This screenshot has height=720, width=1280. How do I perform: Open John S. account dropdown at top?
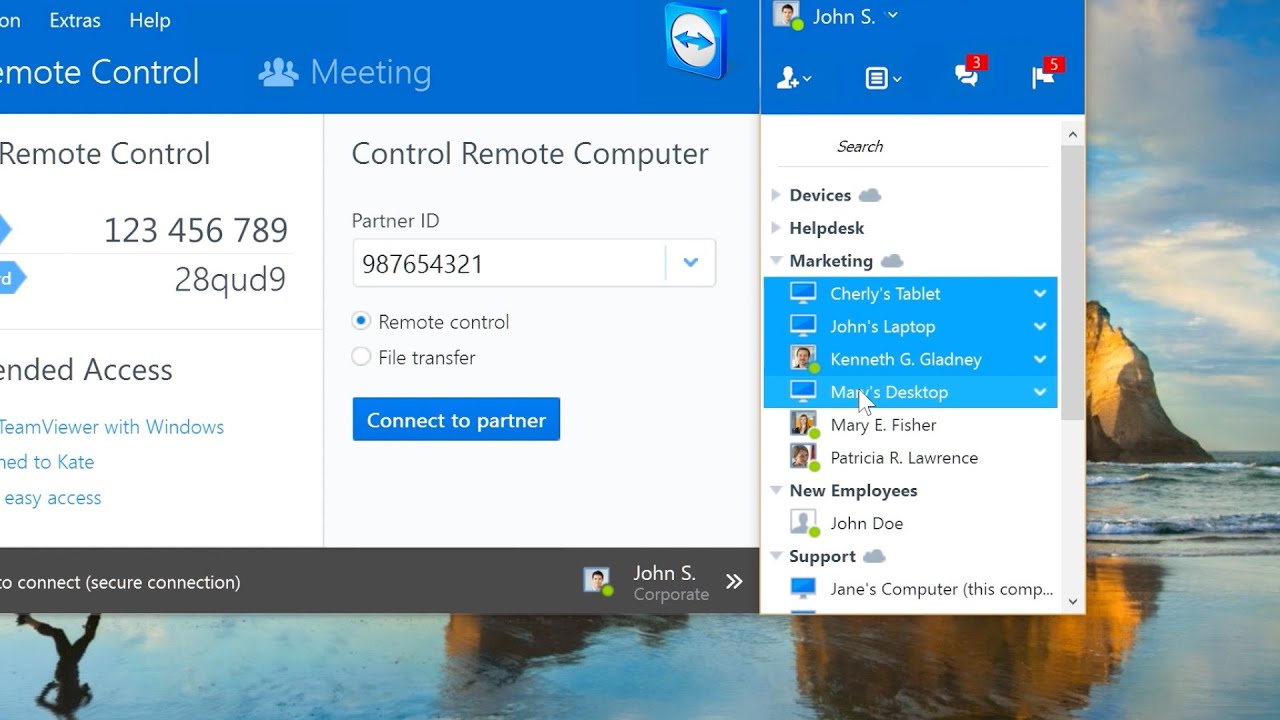893,16
